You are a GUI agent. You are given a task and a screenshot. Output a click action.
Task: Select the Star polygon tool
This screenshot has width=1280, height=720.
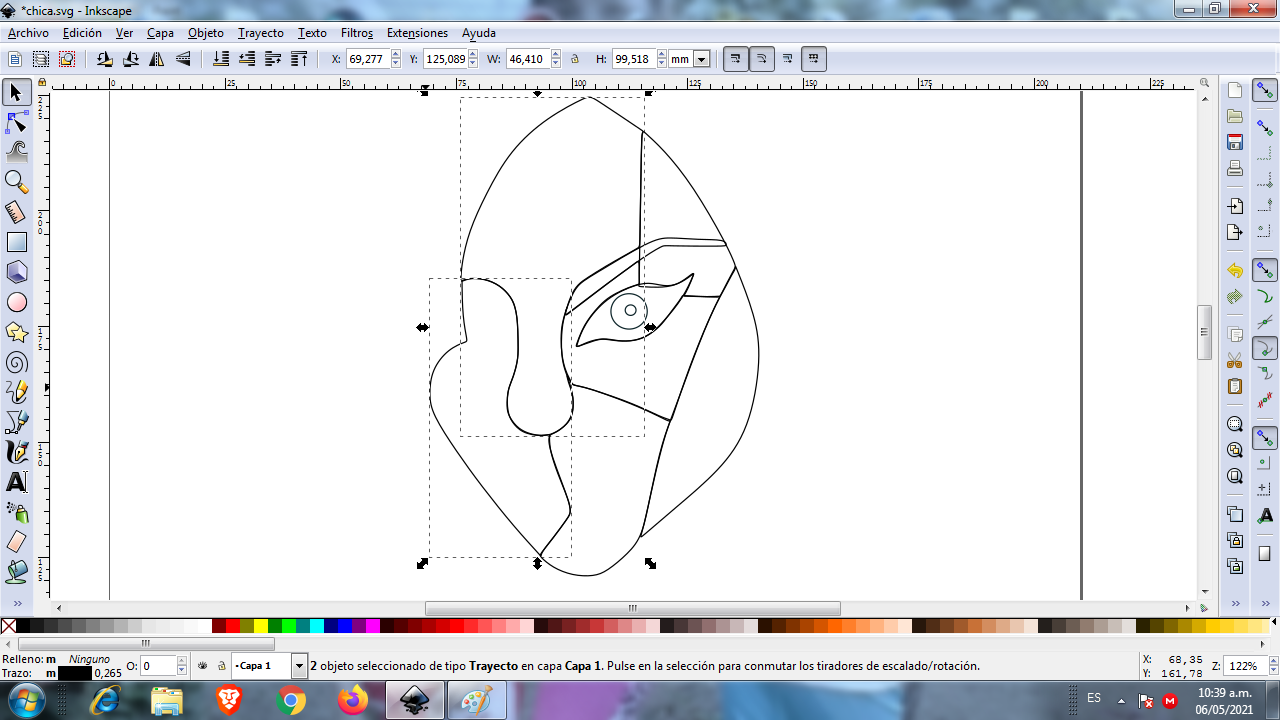16,332
